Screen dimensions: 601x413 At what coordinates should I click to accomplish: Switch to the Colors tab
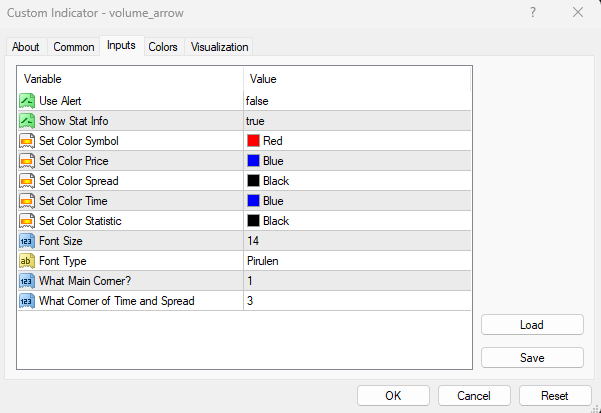(163, 47)
